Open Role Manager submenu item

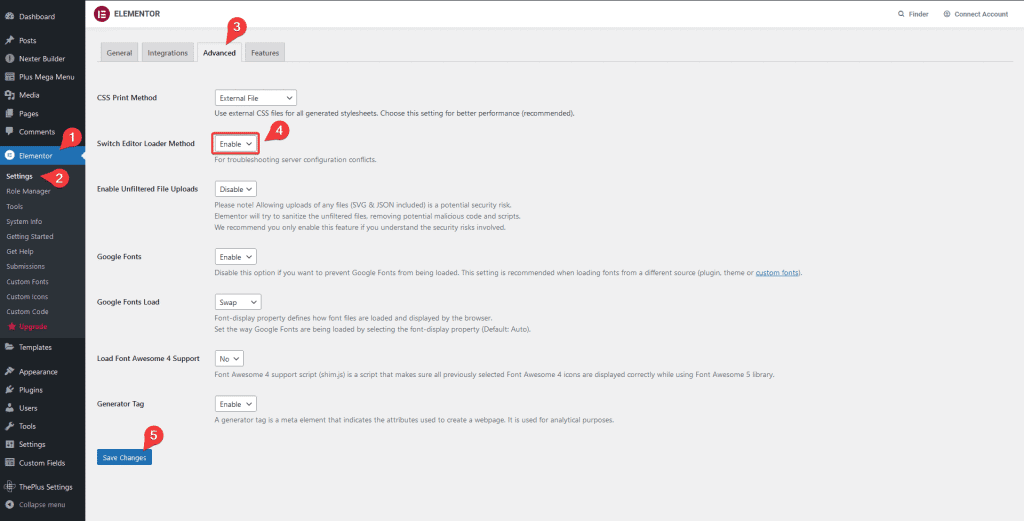[x=28, y=191]
